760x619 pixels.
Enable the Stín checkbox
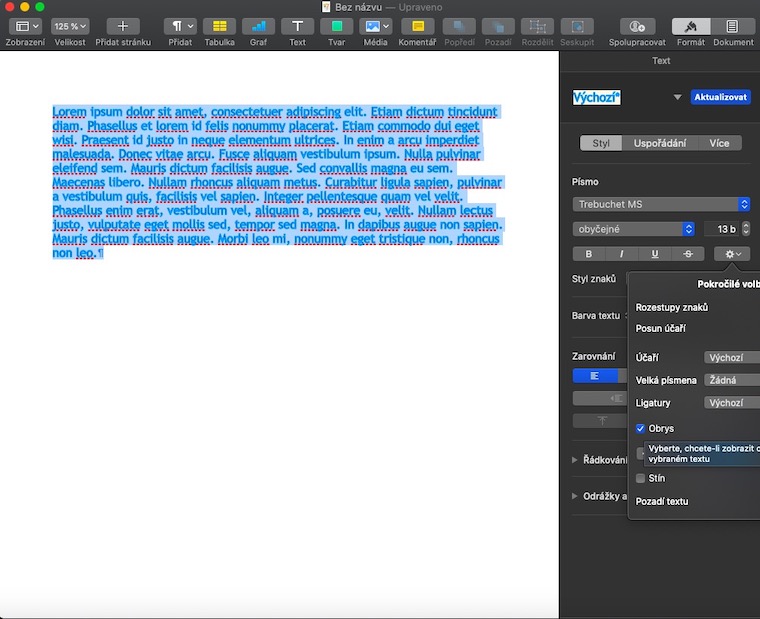(641, 478)
